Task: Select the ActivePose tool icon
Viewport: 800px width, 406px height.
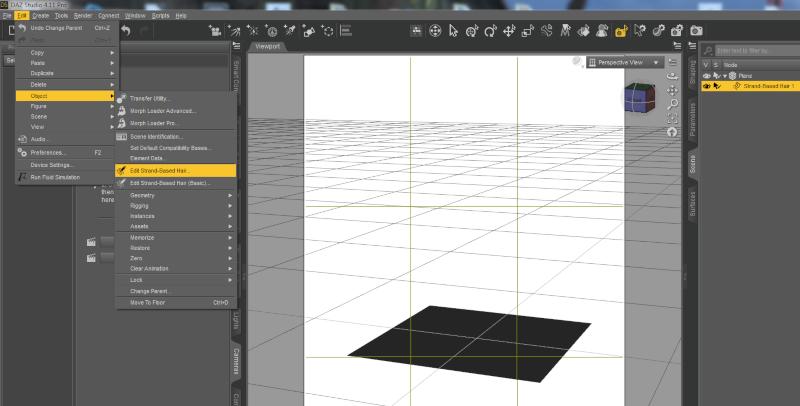Action: 546,31
